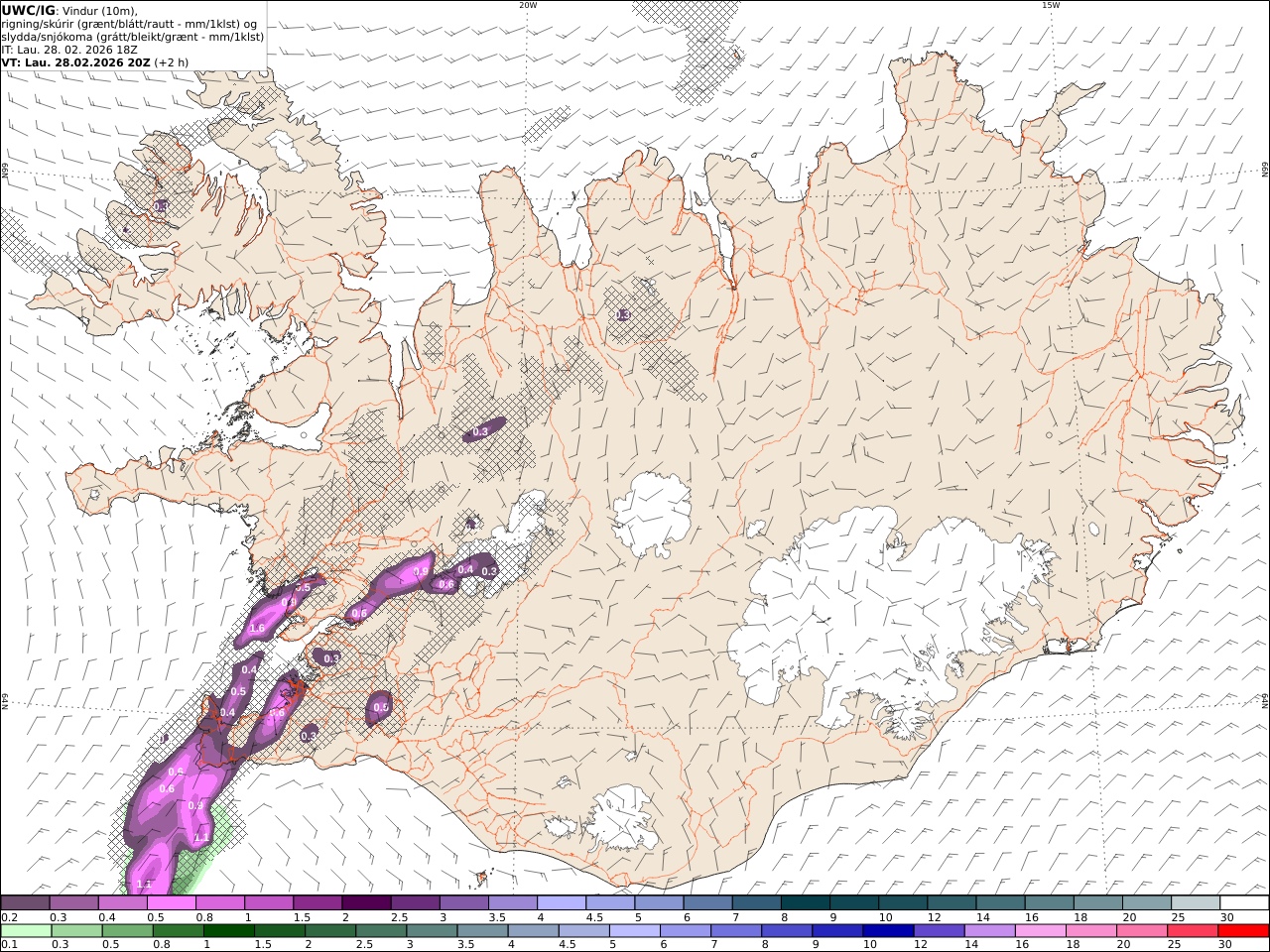Viewport: 1270px width, 952px height.
Task: Click the blue-gray rain swatch at 4
Action: click(x=533, y=930)
